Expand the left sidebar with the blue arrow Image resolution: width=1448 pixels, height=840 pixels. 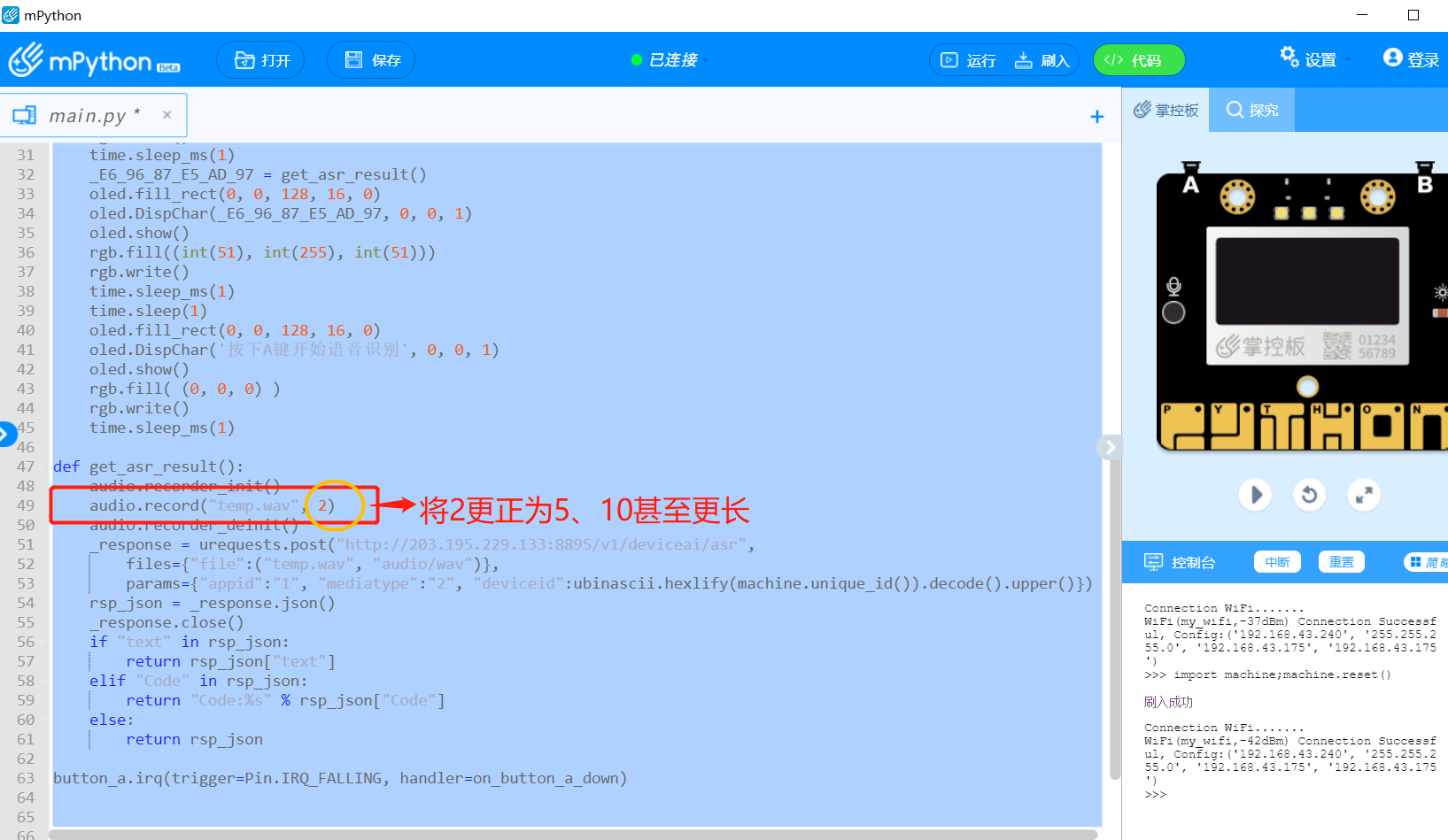click(x=7, y=434)
